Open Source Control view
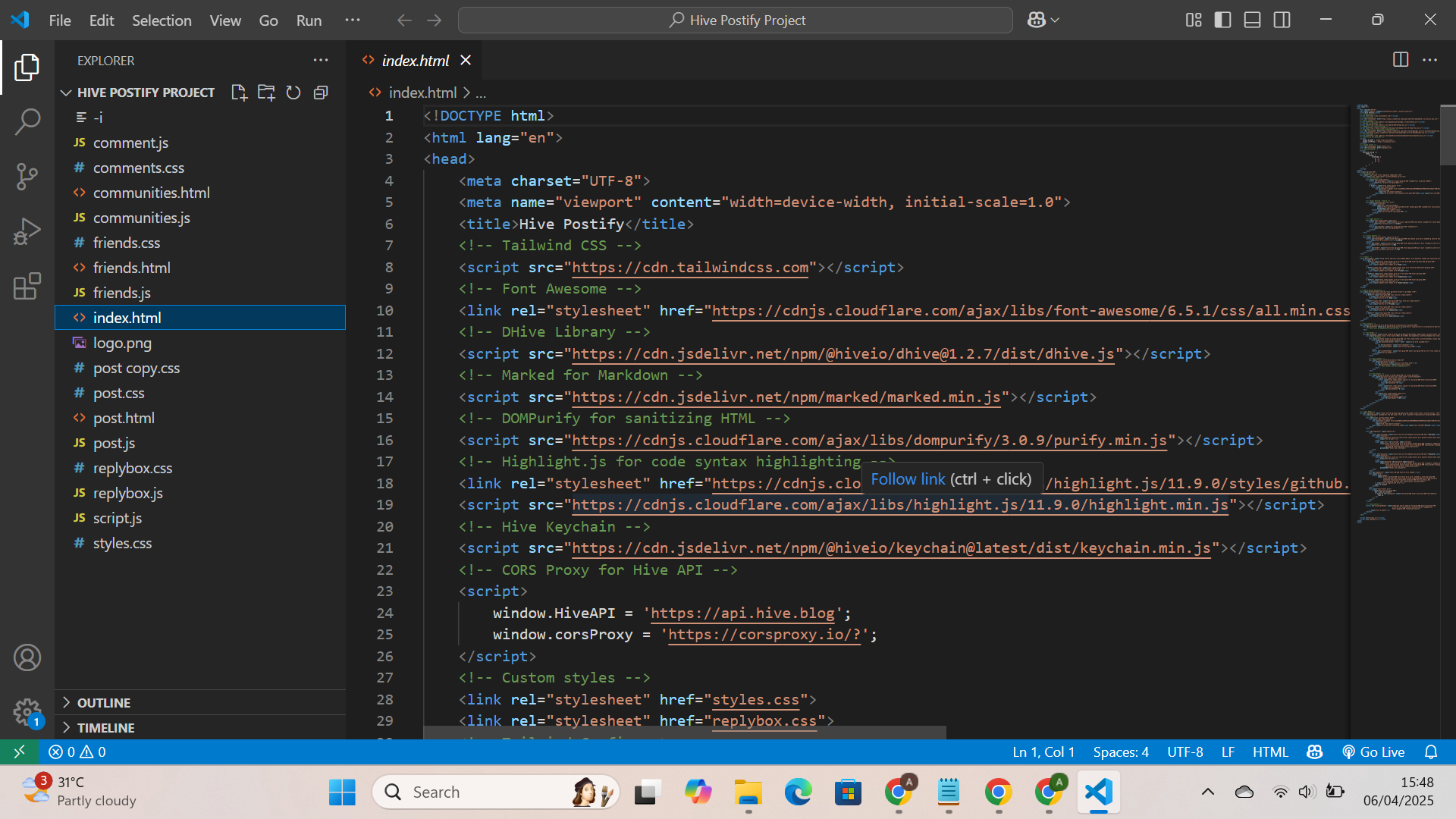The image size is (1456, 819). 27,176
